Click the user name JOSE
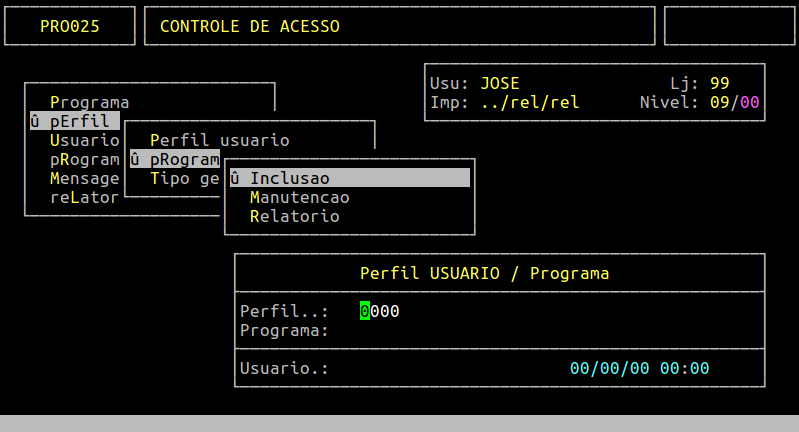This screenshot has width=799, height=432. click(499, 83)
